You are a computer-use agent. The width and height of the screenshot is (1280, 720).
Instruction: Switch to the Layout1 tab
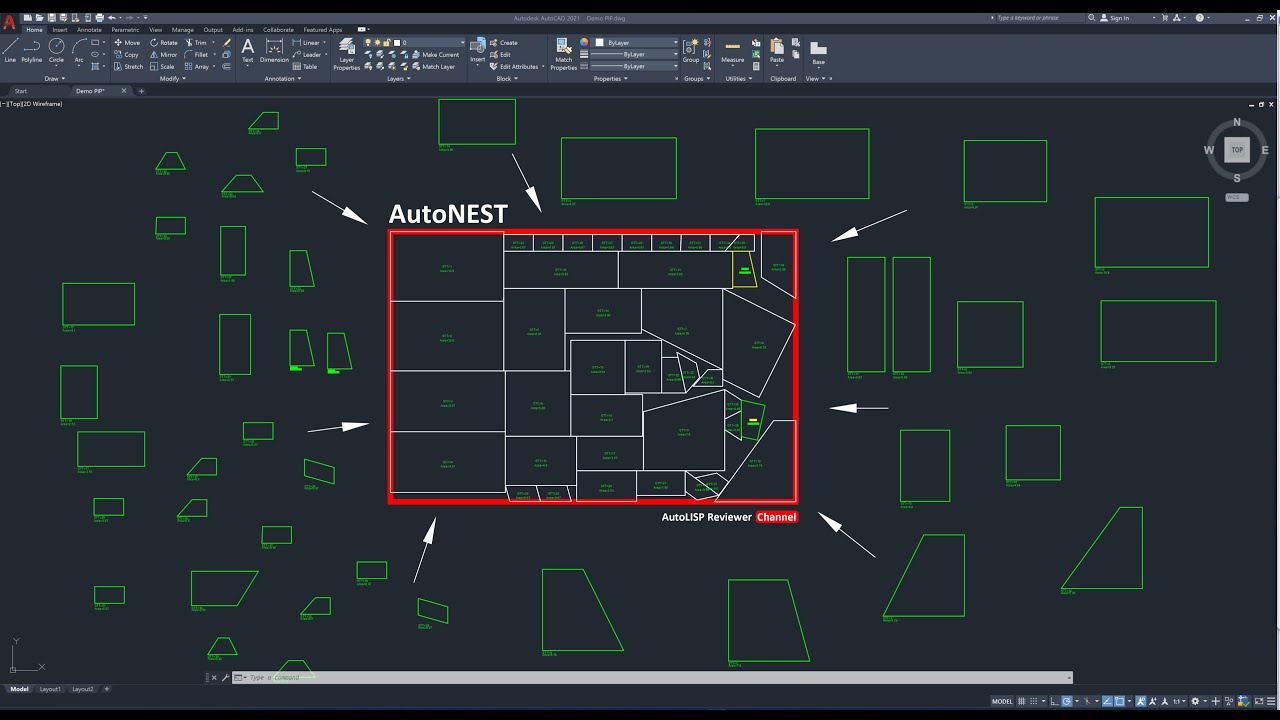click(x=50, y=689)
